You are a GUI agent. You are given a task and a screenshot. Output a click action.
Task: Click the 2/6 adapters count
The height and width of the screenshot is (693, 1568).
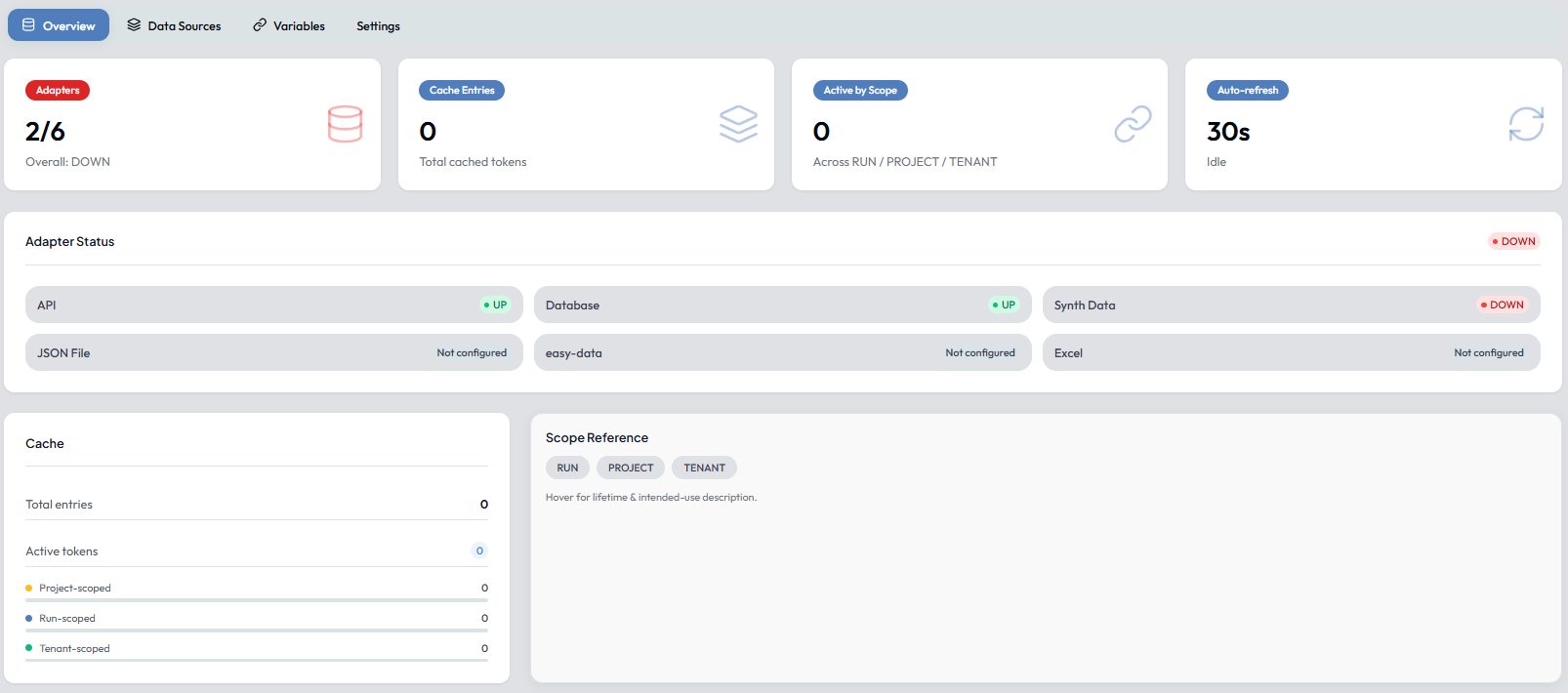(45, 131)
